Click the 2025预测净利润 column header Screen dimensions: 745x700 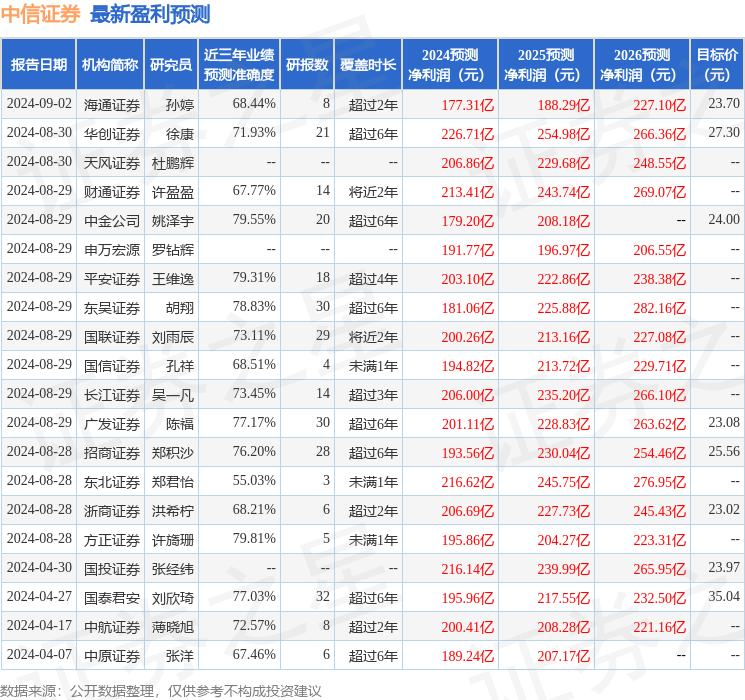click(546, 65)
